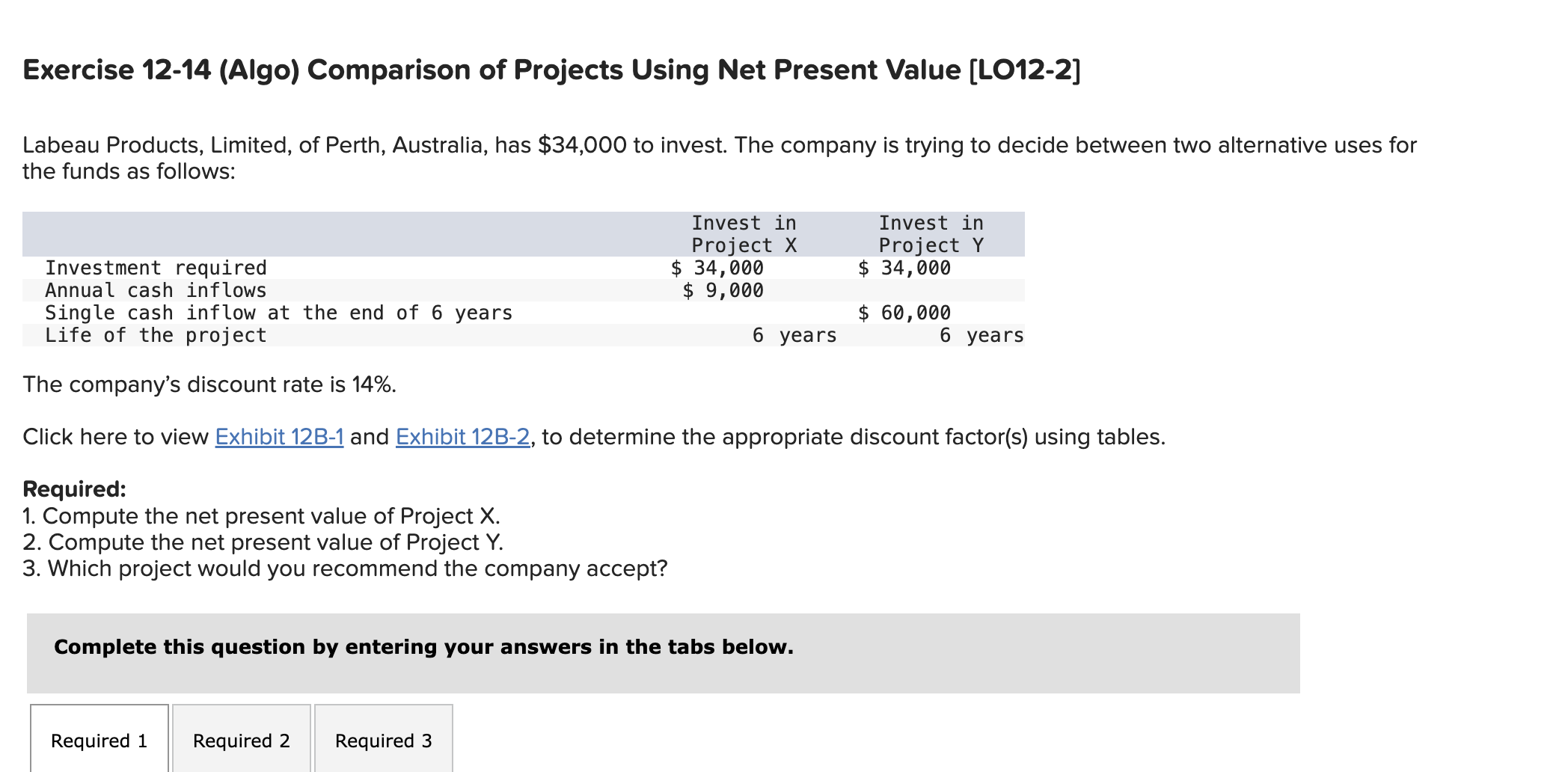1568x772 pixels.
Task: Select the $9,000 annual cash inflow value
Action: tap(723, 290)
